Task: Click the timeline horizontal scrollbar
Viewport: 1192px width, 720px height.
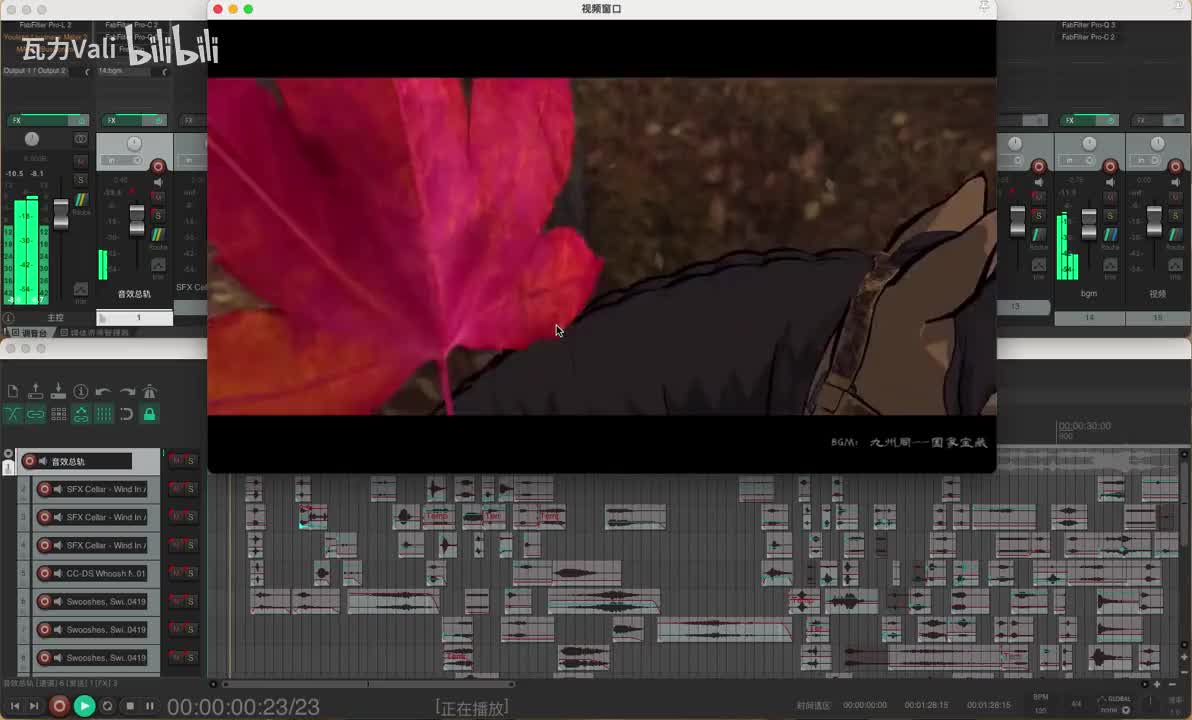Action: tap(369, 684)
